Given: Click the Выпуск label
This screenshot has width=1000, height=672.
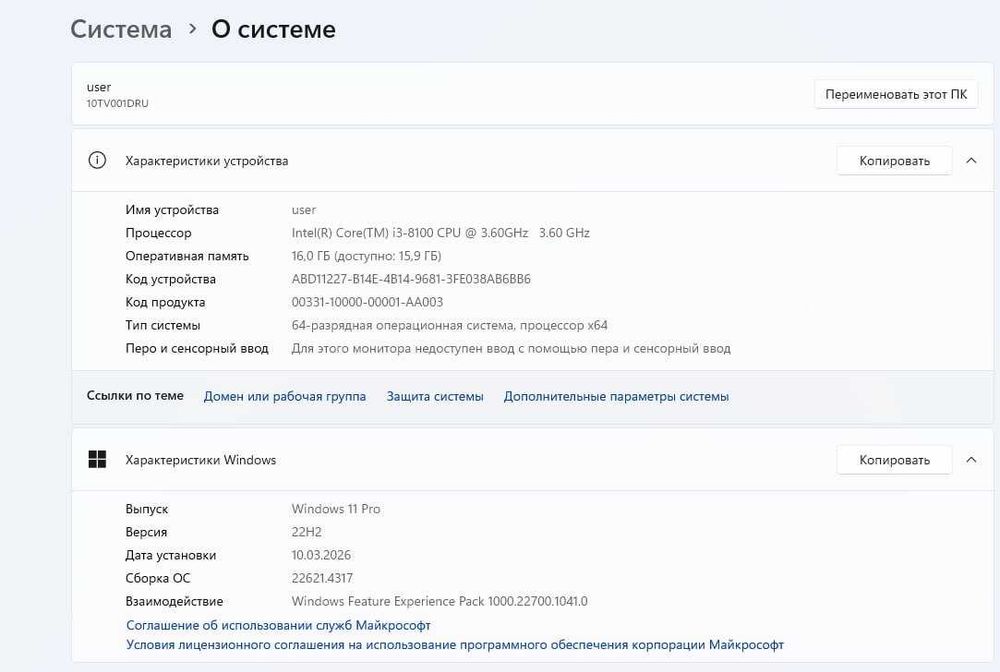Looking at the screenshot, I should 147,509.
